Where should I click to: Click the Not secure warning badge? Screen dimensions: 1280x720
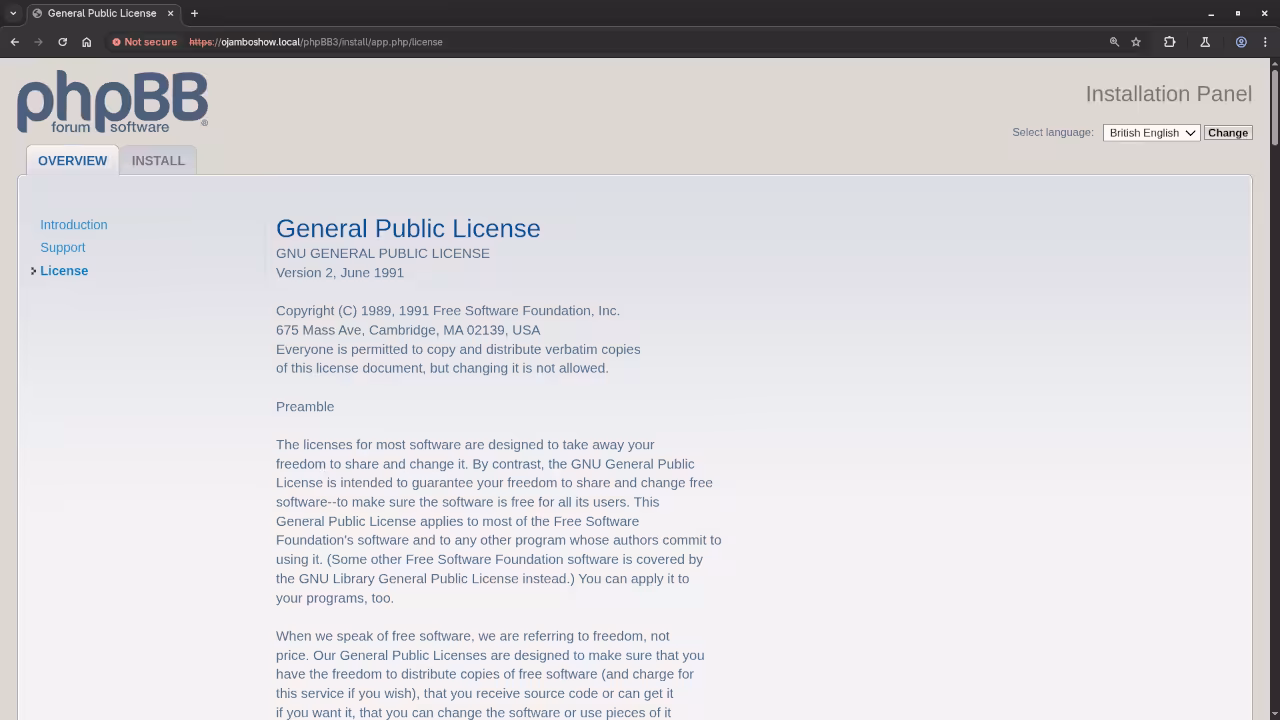145,42
